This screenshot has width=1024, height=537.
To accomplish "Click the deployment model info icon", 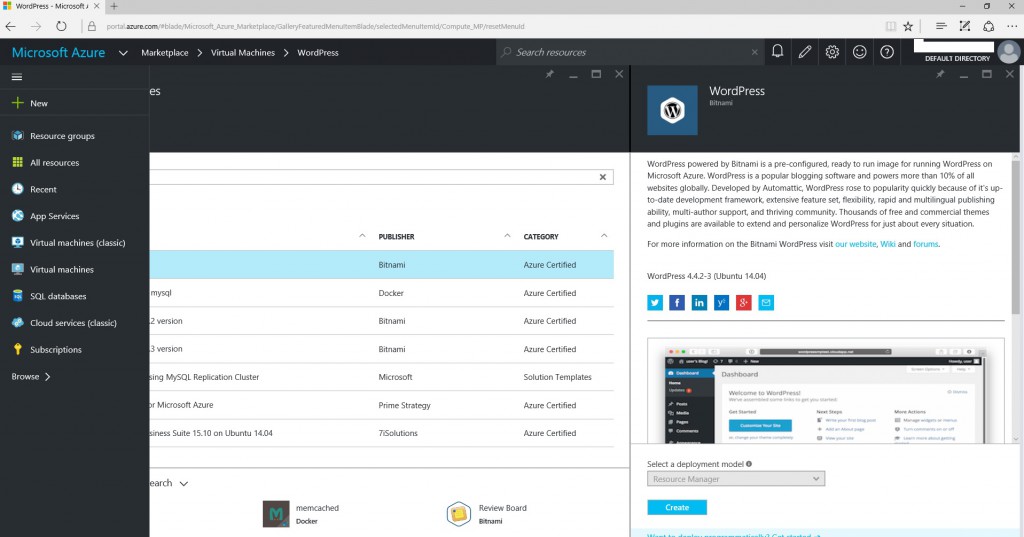I will (x=749, y=464).
